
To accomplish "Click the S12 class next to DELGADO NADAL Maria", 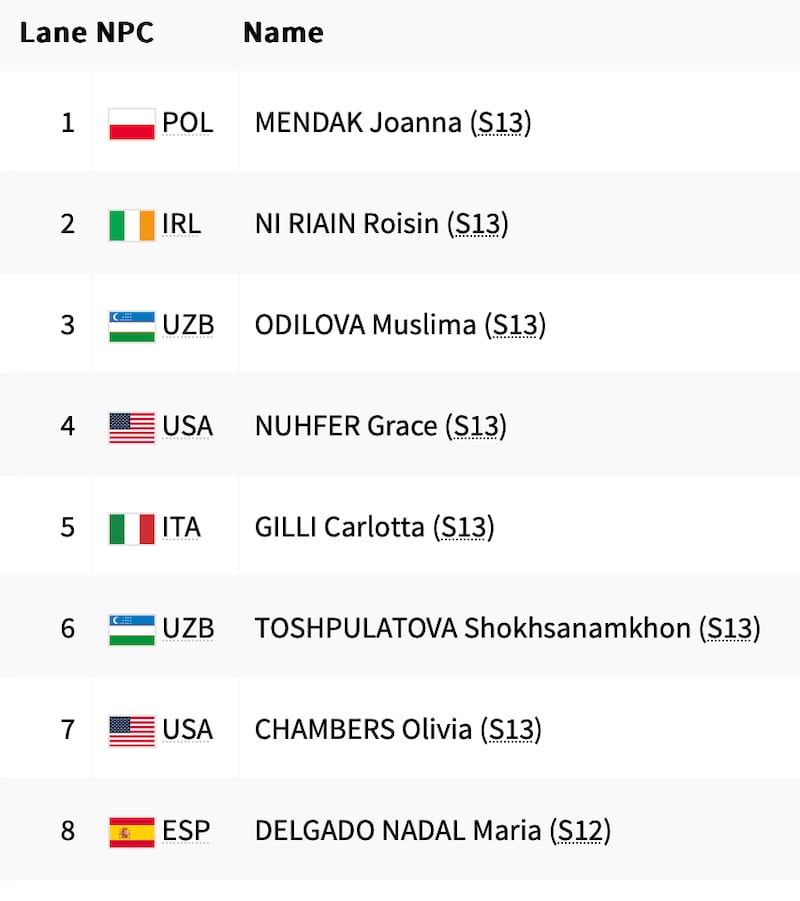I will (580, 831).
